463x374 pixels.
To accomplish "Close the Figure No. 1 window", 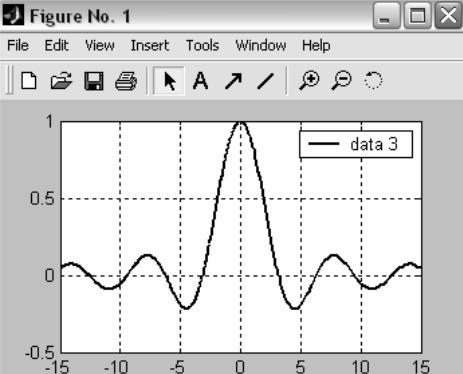I will (448, 16).
